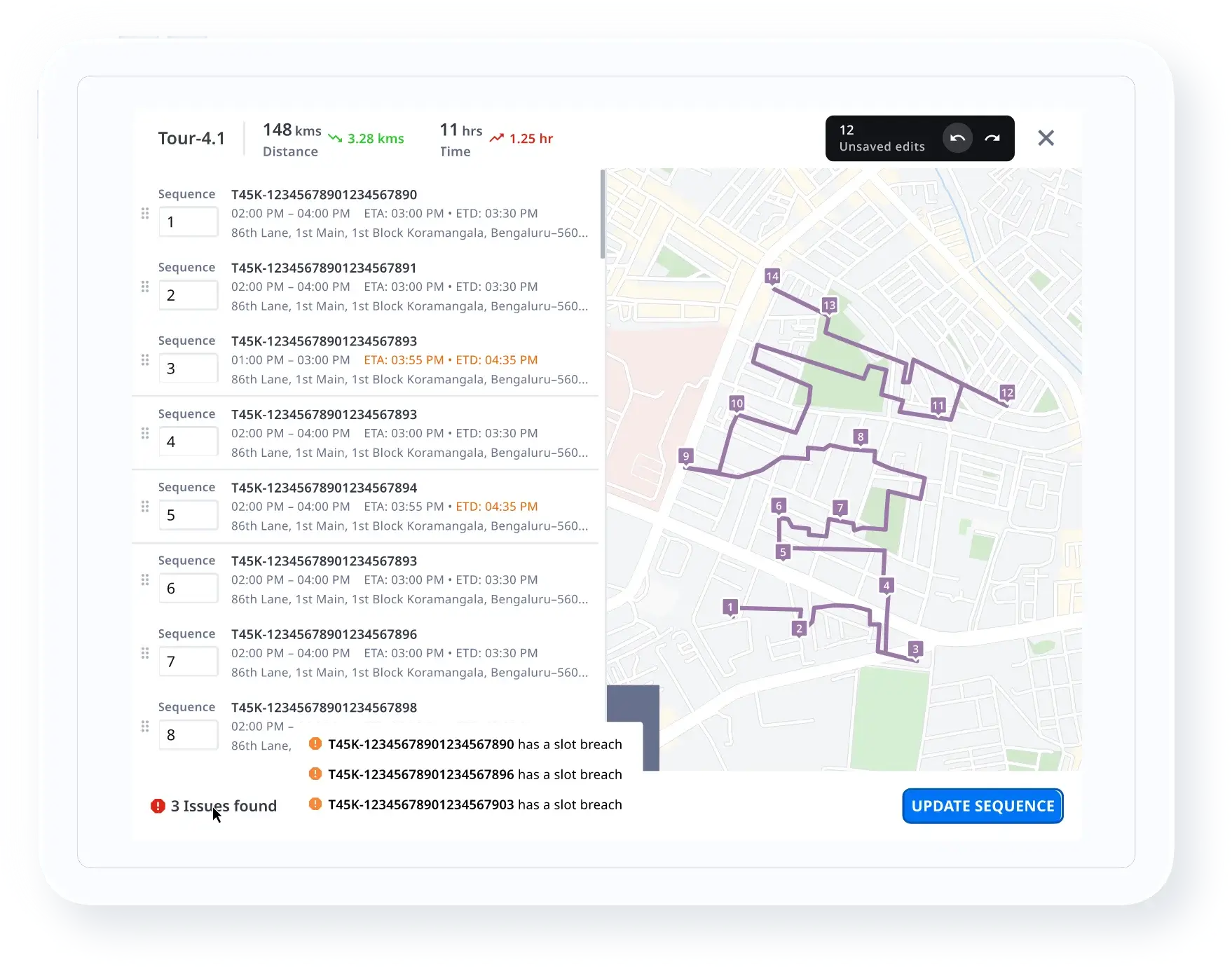This screenshot has width=1232, height=967.
Task: Click the redo arrow icon
Action: 992,138
